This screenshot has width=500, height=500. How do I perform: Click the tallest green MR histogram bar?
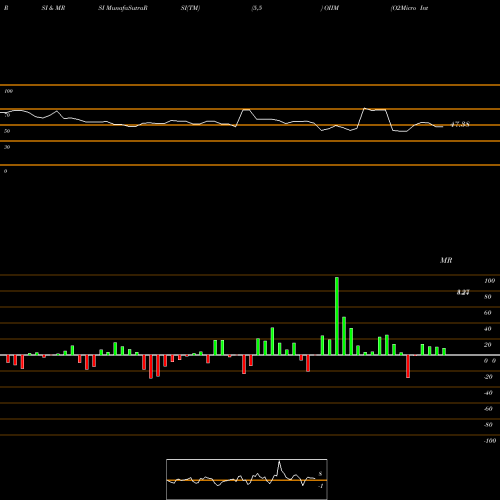(337, 316)
